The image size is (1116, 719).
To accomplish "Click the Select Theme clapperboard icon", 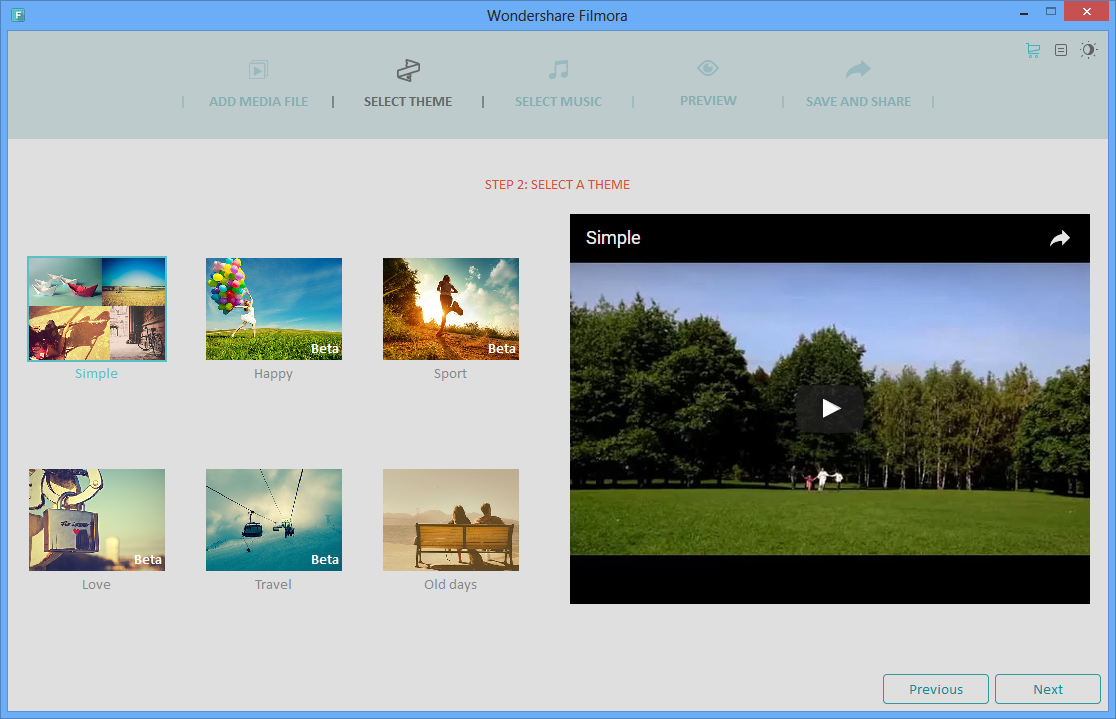I will point(408,70).
